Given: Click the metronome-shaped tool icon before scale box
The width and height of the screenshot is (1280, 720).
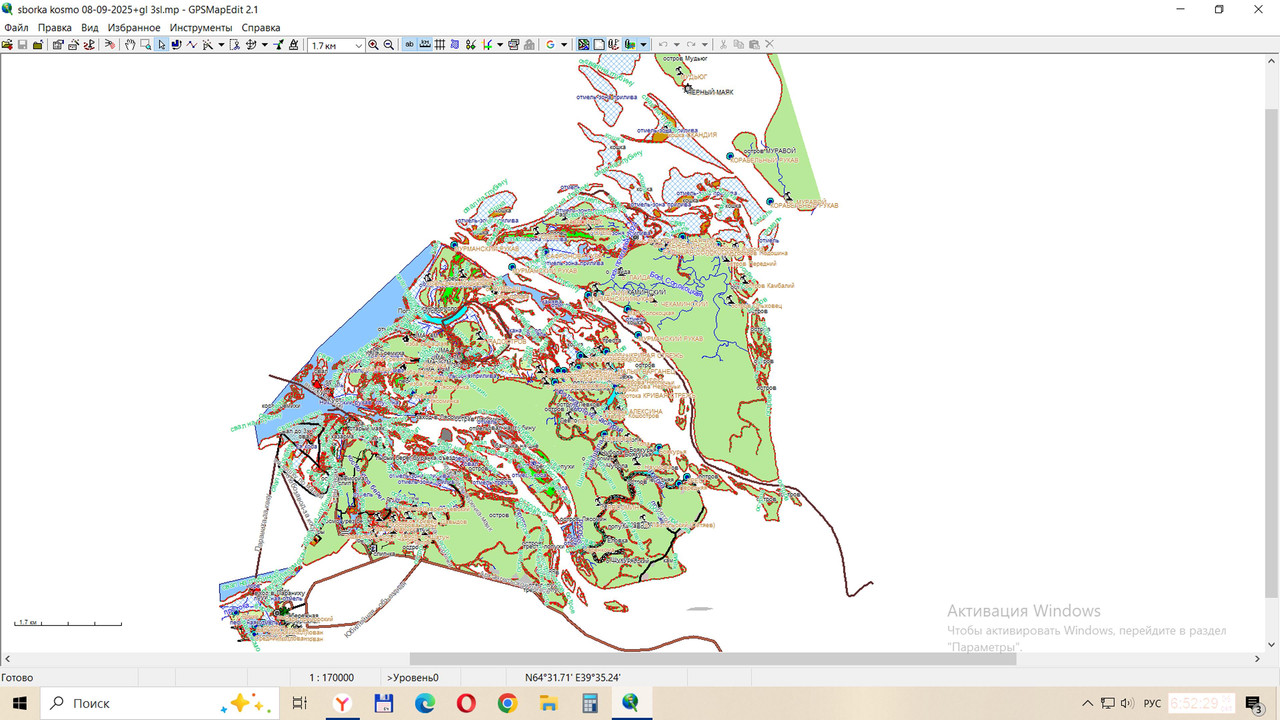Looking at the screenshot, I should [294, 45].
